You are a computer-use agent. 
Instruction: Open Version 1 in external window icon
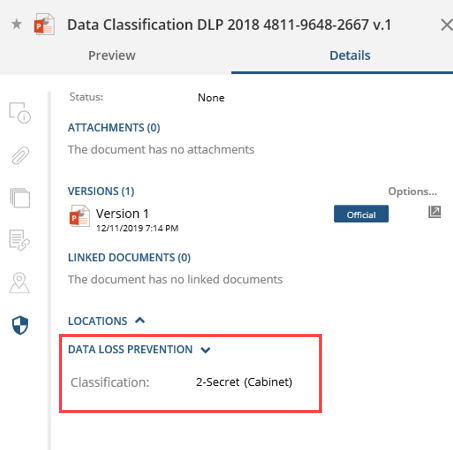click(434, 212)
